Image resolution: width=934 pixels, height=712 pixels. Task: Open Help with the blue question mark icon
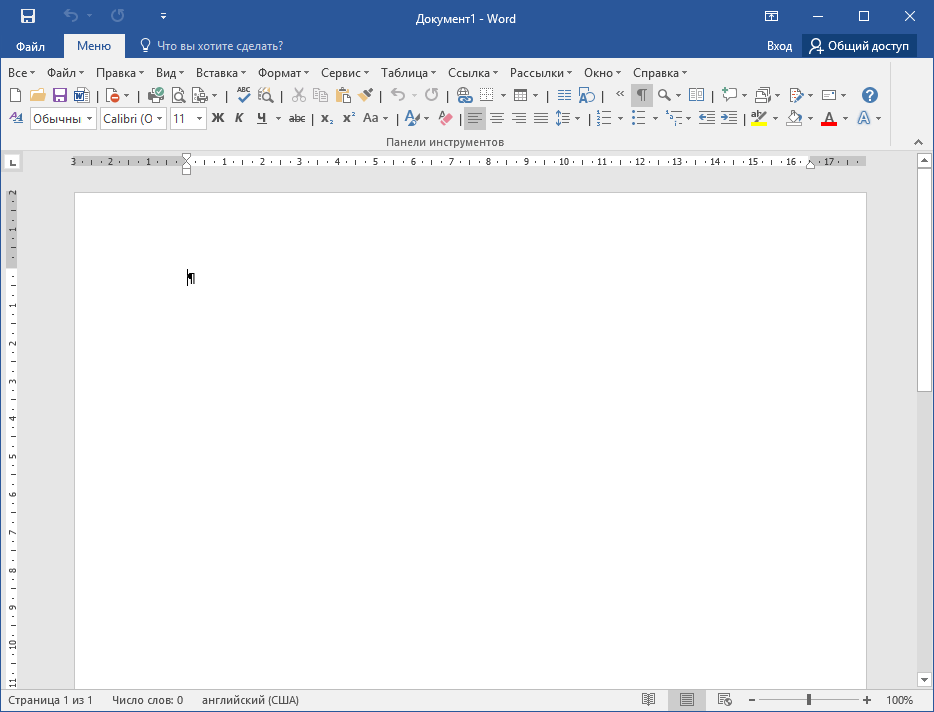pyautogui.click(x=869, y=95)
